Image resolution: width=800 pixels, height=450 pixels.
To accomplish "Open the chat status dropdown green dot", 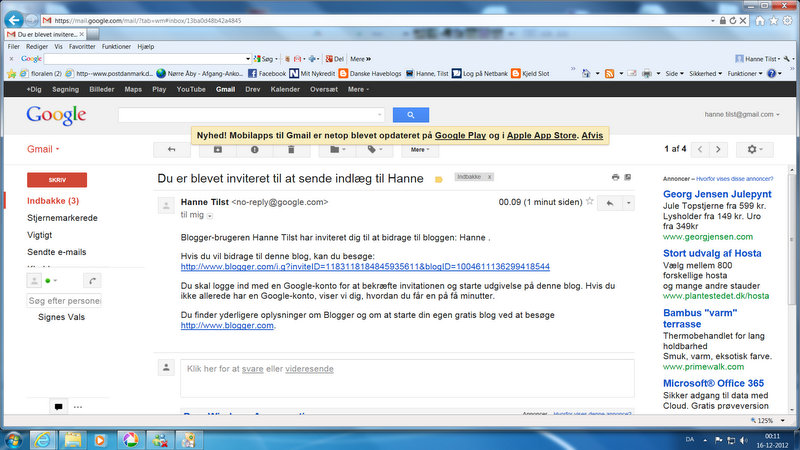I will point(51,281).
